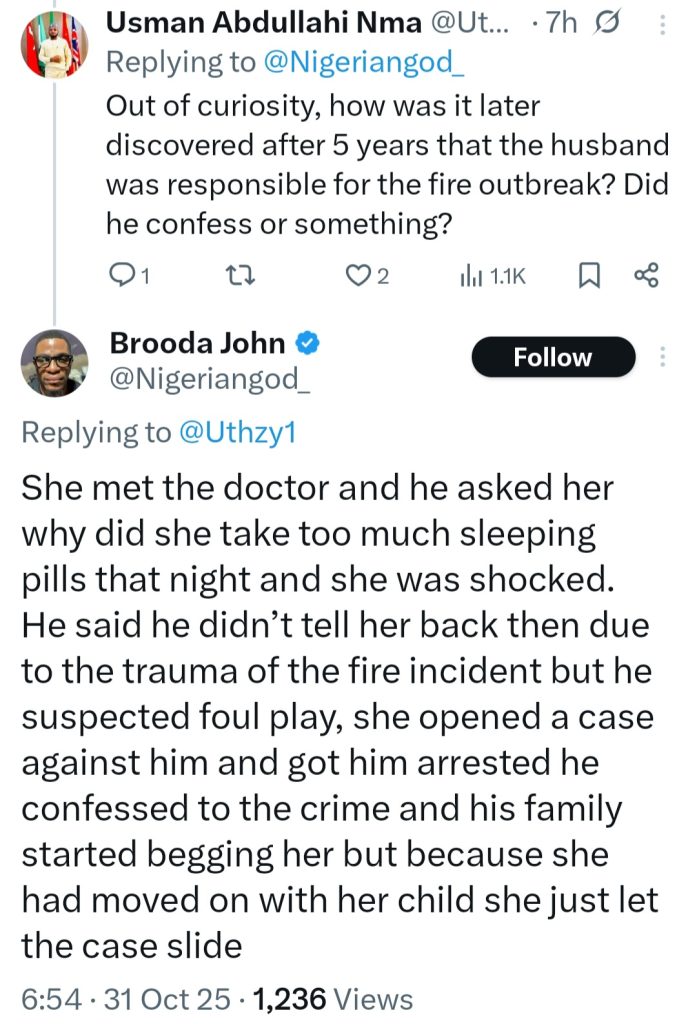Open more options on Usman's tweet

tap(661, 25)
